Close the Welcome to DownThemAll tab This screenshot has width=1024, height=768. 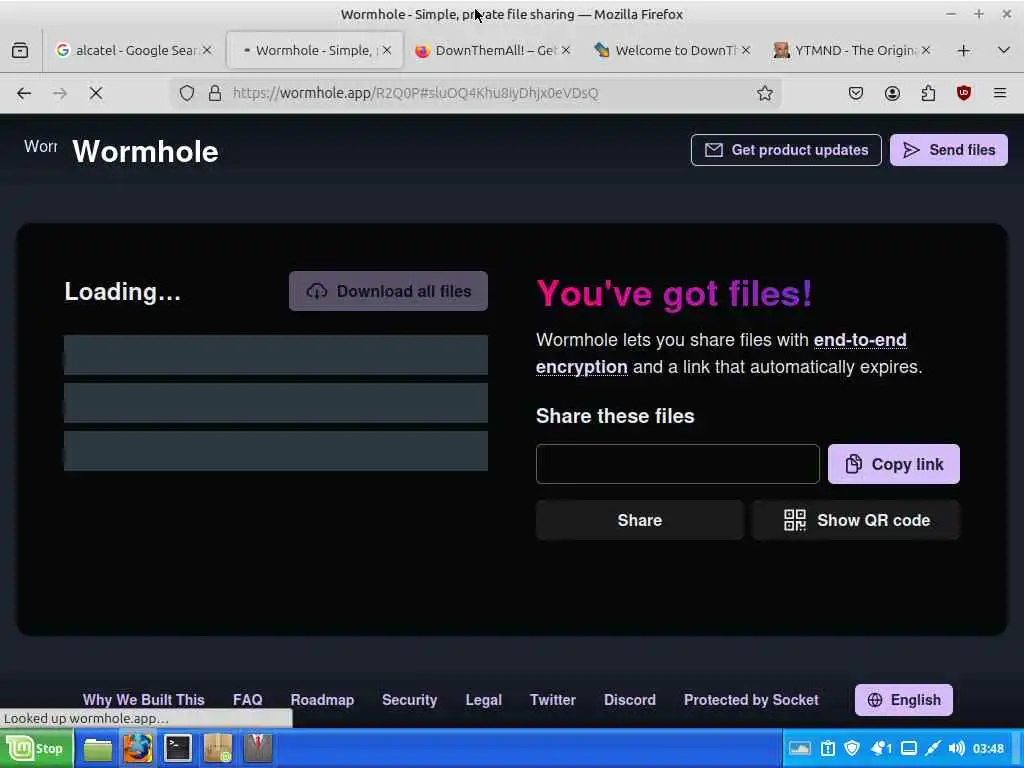point(746,50)
